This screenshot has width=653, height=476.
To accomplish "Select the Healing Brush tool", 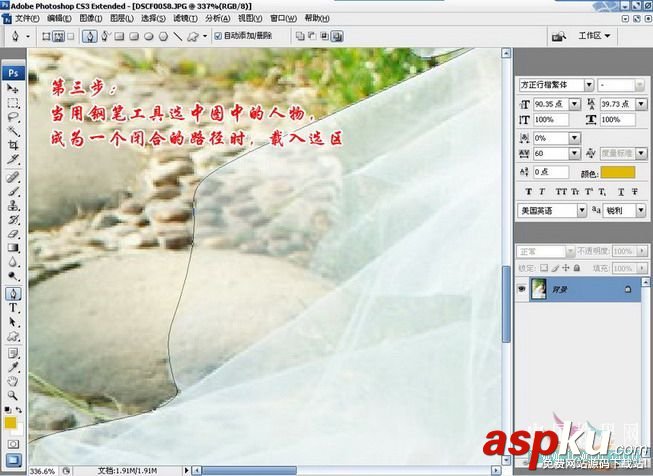I will 13,177.
